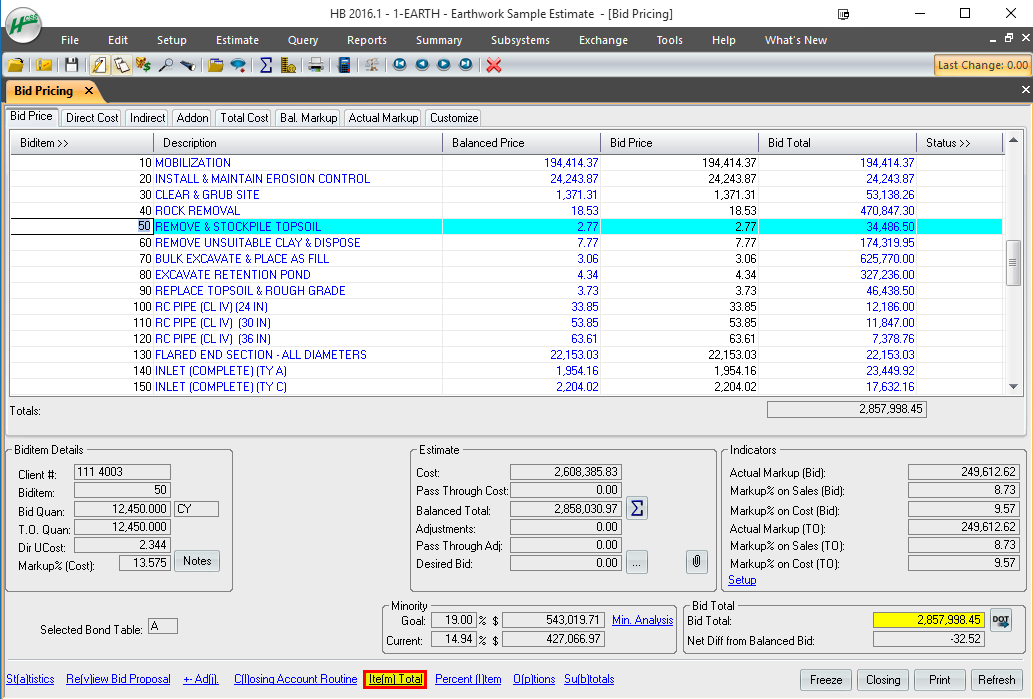
Task: Switch to the Indirect tab
Action: pos(148,118)
